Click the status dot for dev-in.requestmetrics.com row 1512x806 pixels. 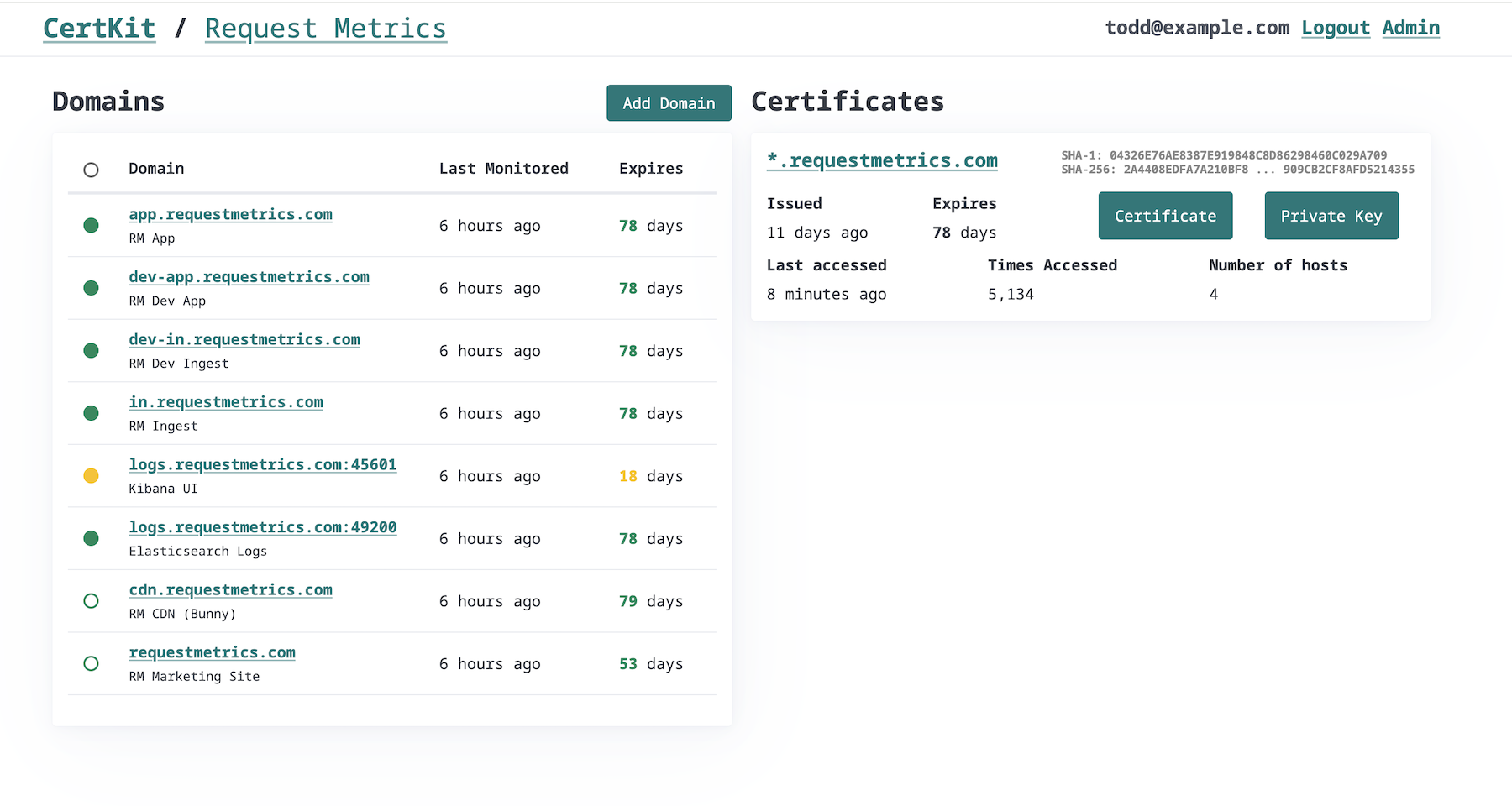(92, 350)
